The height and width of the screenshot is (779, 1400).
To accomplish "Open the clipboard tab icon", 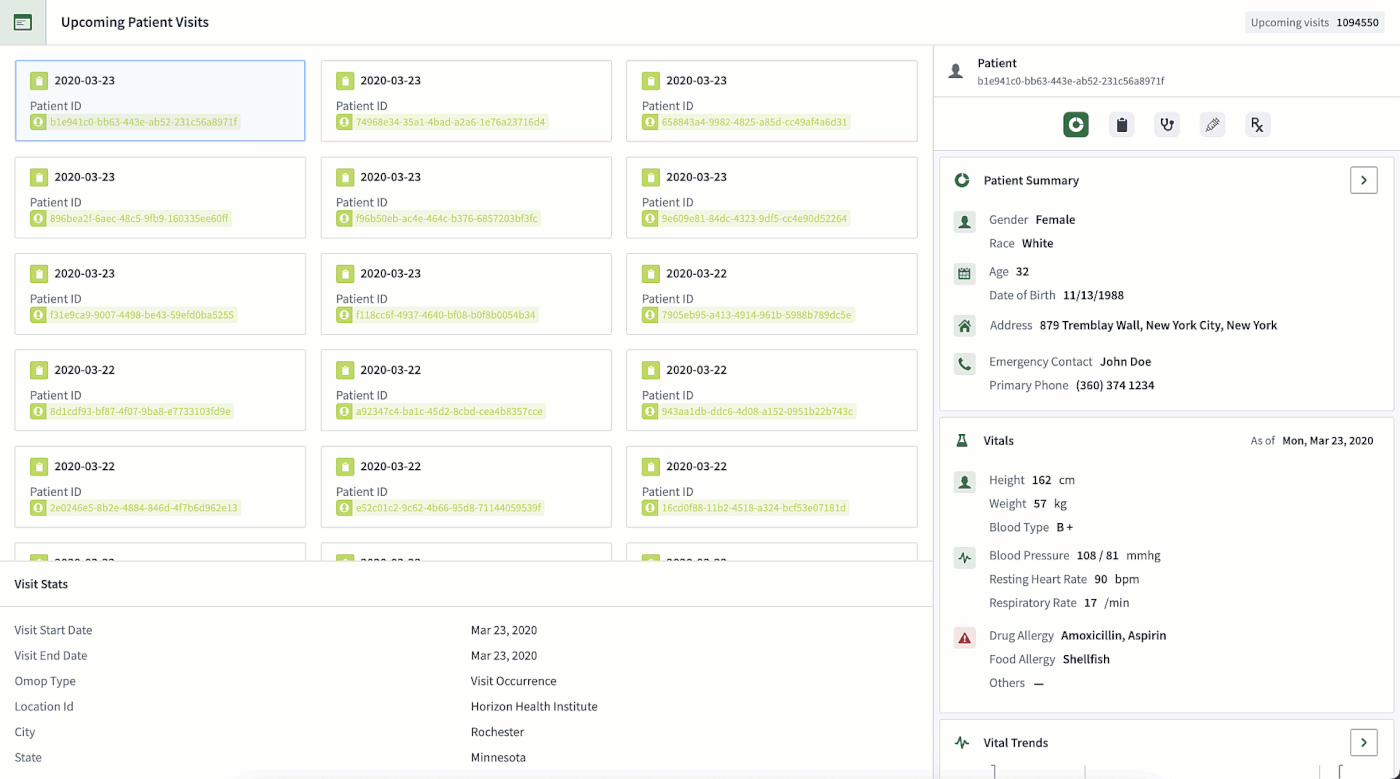I will [x=1122, y=125].
